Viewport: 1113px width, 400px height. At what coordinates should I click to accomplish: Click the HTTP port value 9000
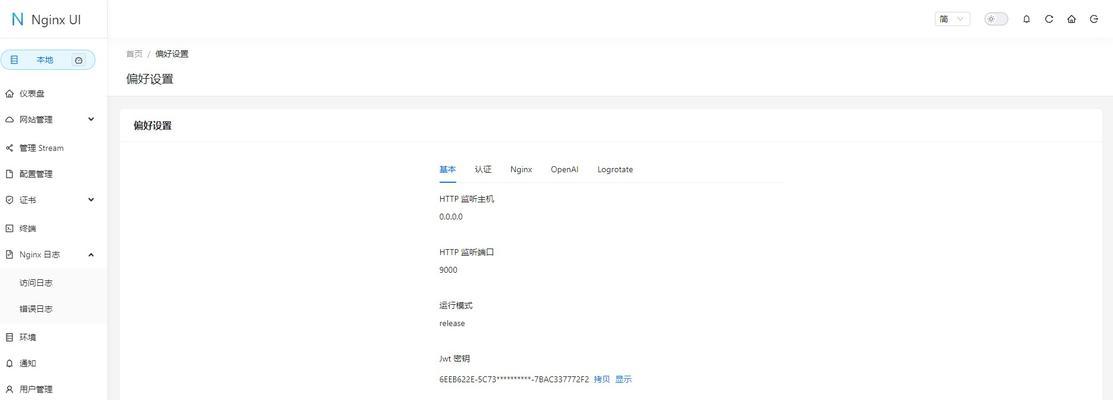448,270
